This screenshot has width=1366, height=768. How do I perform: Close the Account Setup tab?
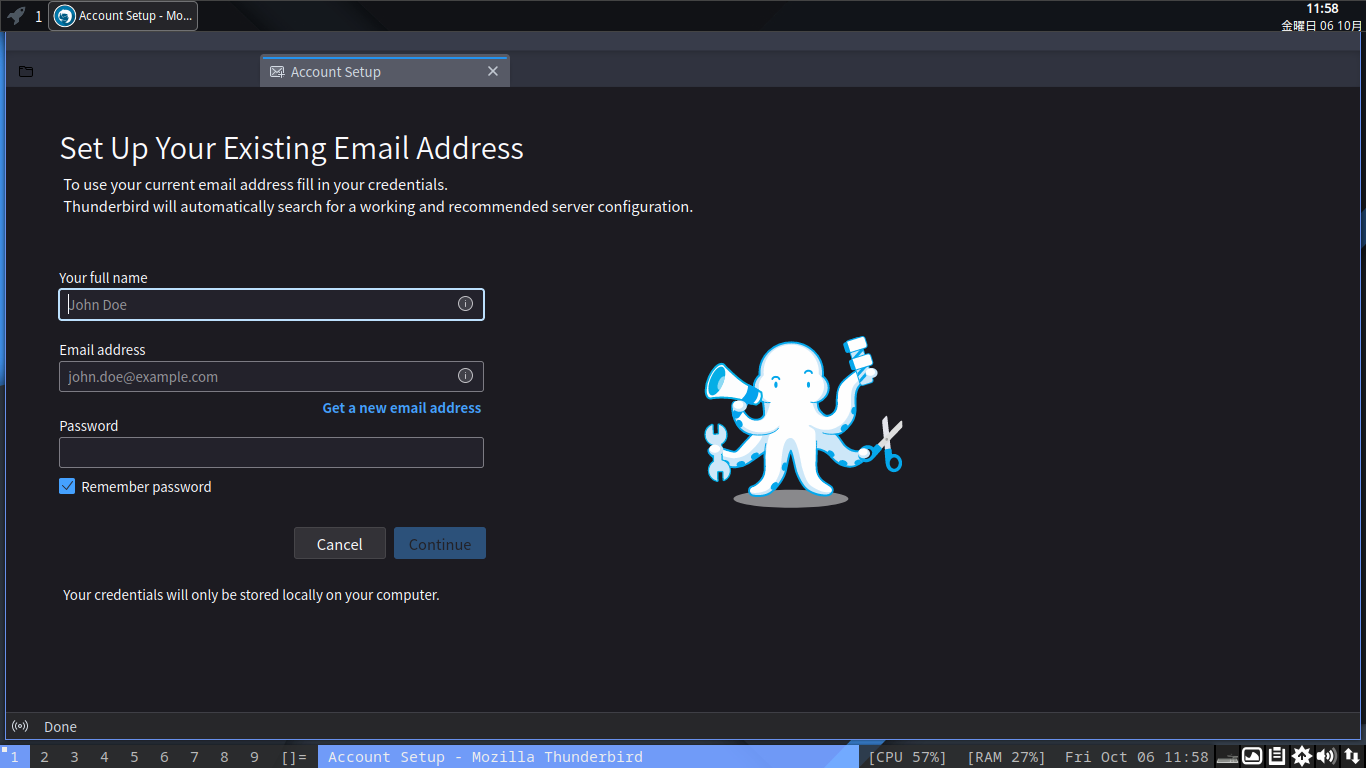[492, 71]
